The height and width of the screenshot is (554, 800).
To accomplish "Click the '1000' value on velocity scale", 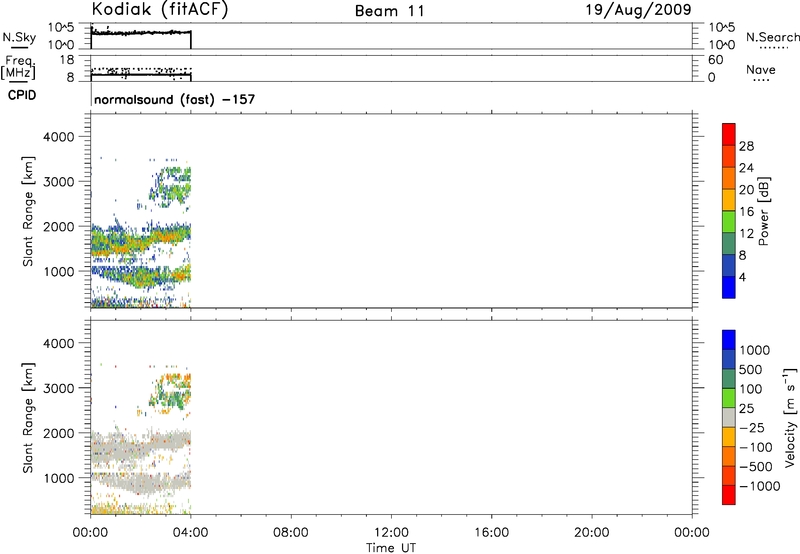I will point(754,350).
